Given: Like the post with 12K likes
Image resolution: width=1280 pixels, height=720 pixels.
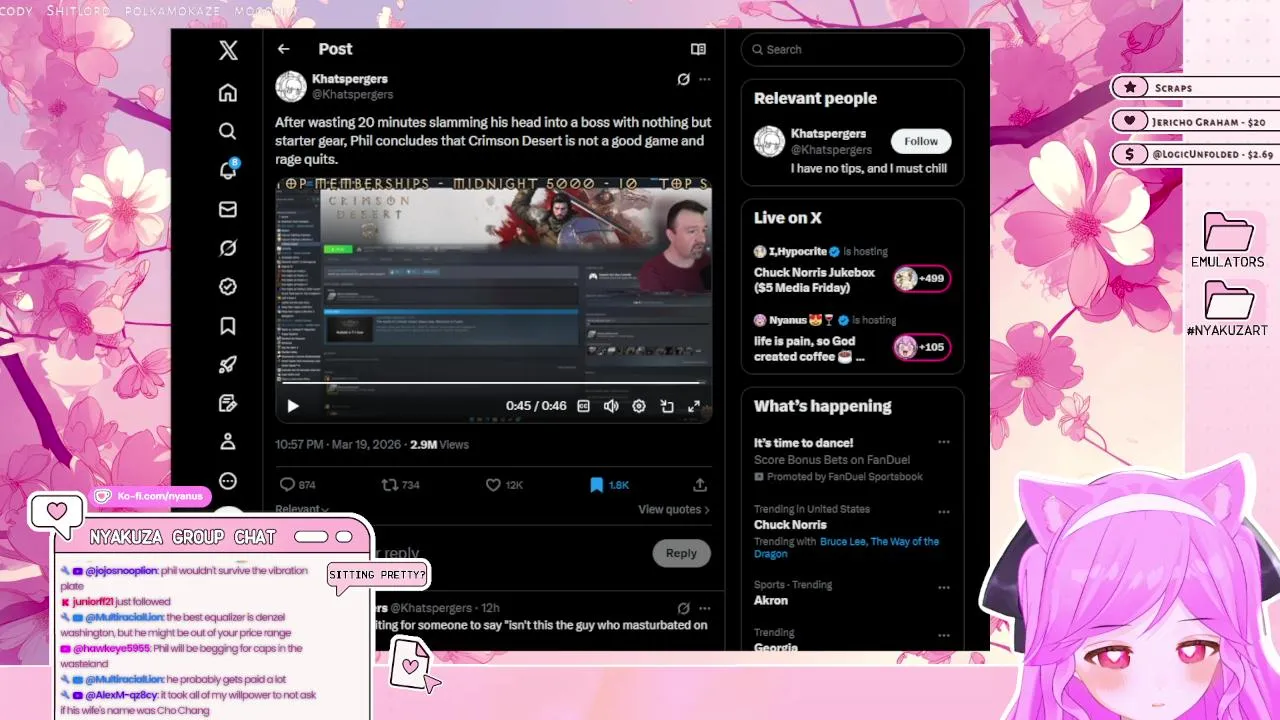Looking at the screenshot, I should [x=504, y=484].
